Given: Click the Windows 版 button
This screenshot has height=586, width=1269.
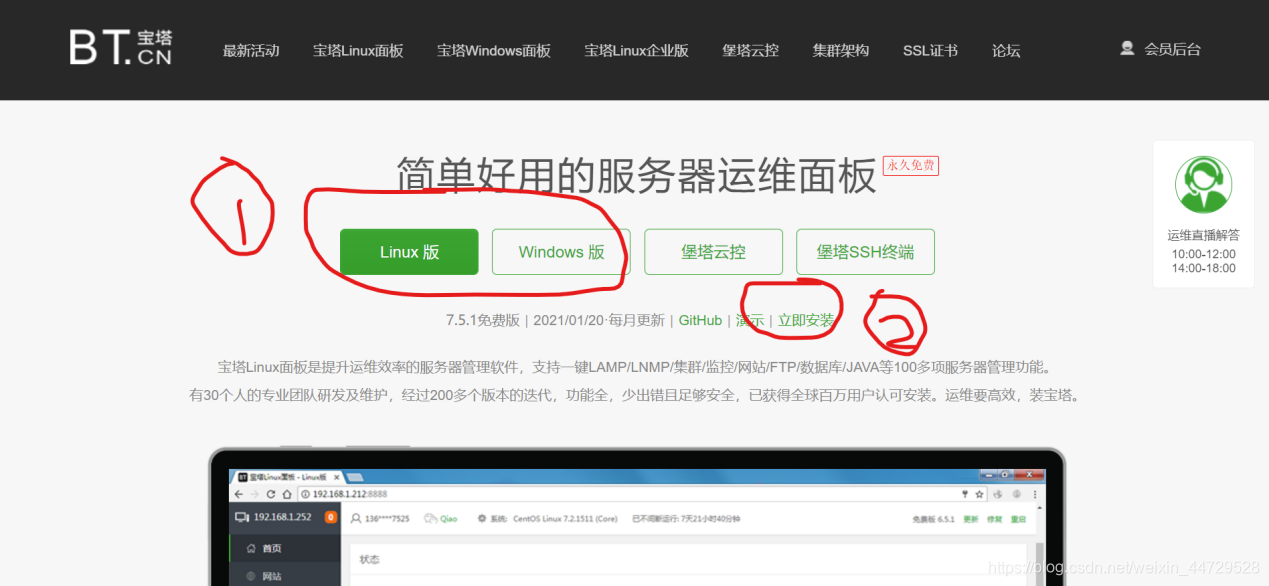Looking at the screenshot, I should 561,252.
